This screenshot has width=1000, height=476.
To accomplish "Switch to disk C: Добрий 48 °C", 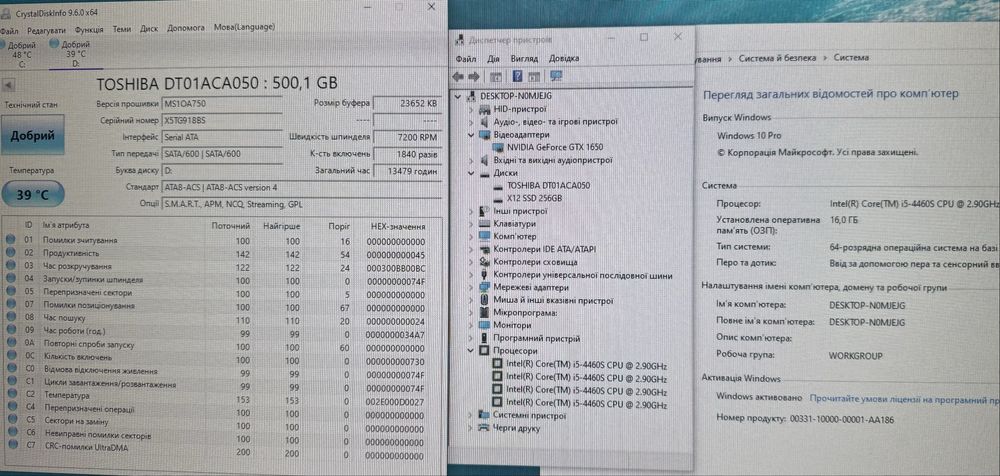I will [x=22, y=54].
